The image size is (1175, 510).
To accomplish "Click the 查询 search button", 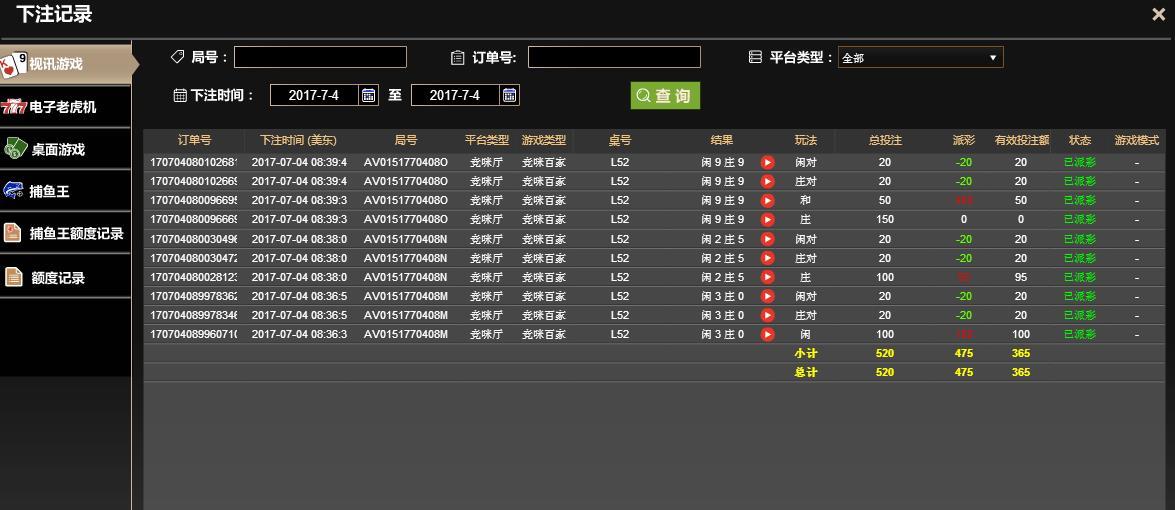I will click(x=665, y=96).
